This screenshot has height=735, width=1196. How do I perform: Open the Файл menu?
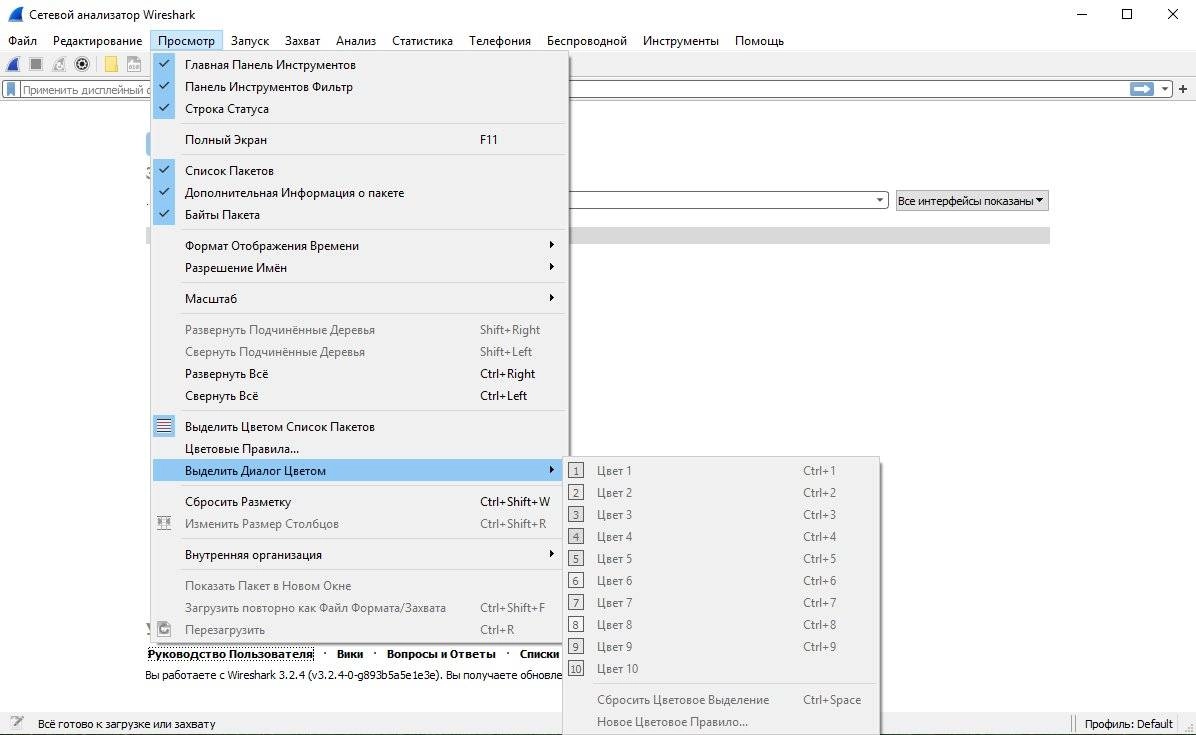click(x=22, y=40)
